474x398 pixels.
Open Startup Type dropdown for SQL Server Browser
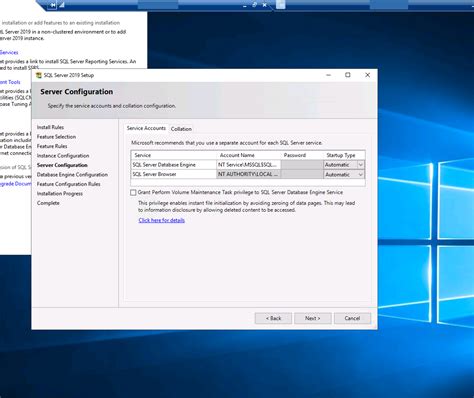click(x=360, y=175)
